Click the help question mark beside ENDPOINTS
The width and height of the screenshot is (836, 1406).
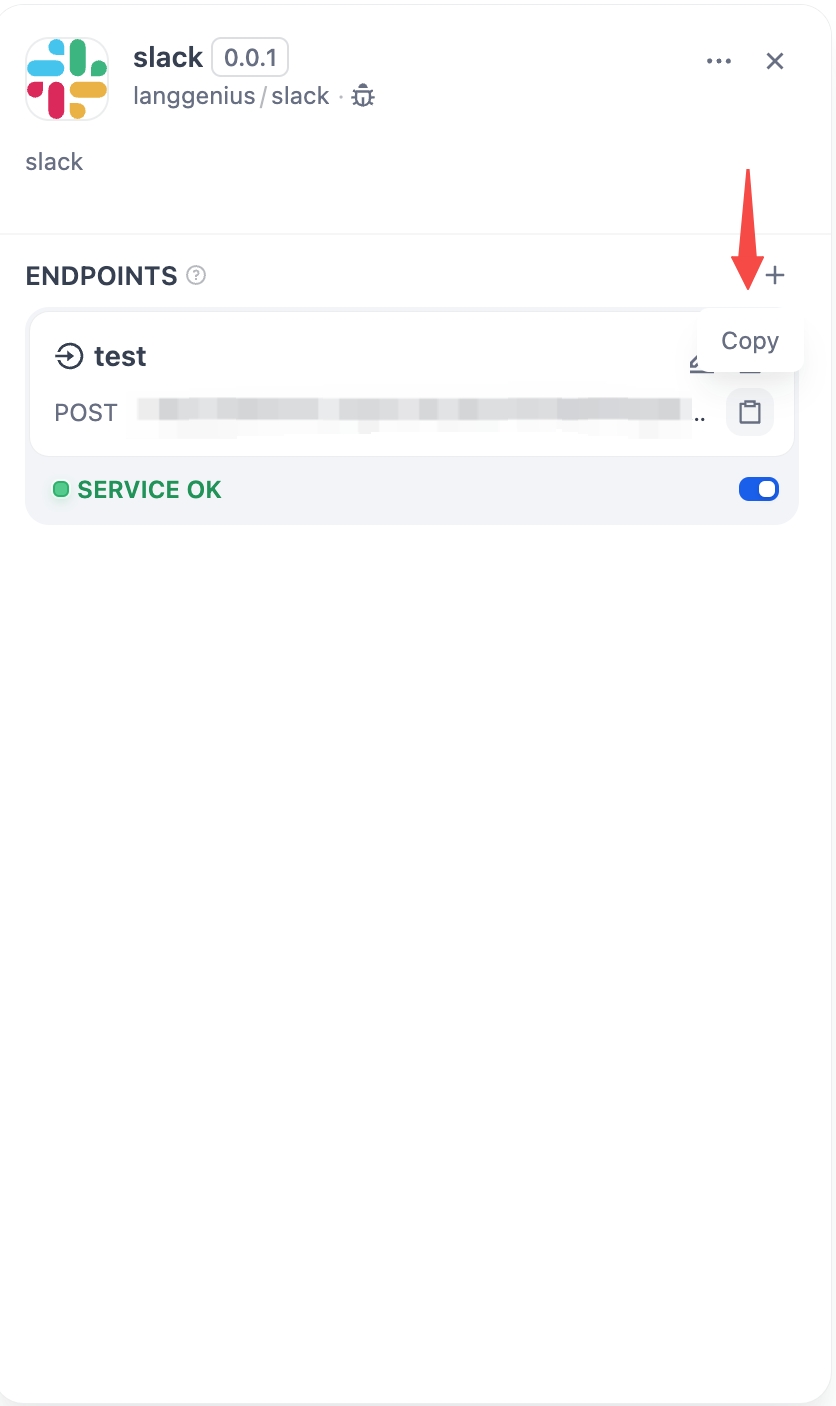click(x=196, y=276)
